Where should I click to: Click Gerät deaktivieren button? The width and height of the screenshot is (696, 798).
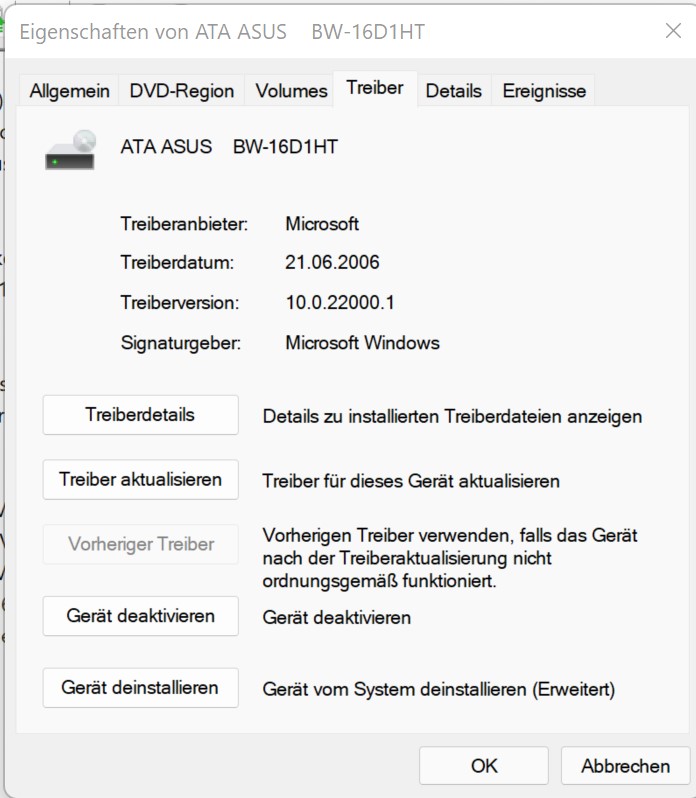[140, 616]
